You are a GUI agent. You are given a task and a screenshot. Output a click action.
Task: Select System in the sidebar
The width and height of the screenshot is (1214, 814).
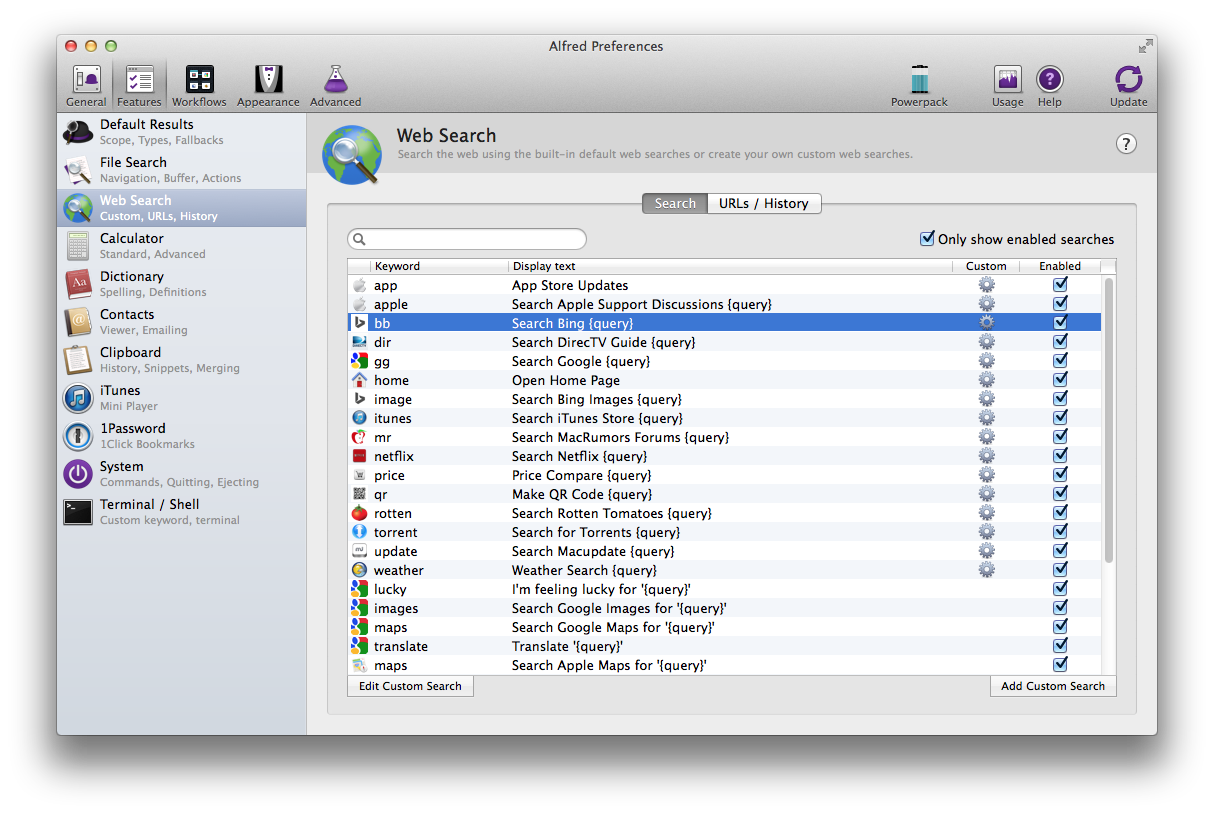pyautogui.click(x=181, y=474)
